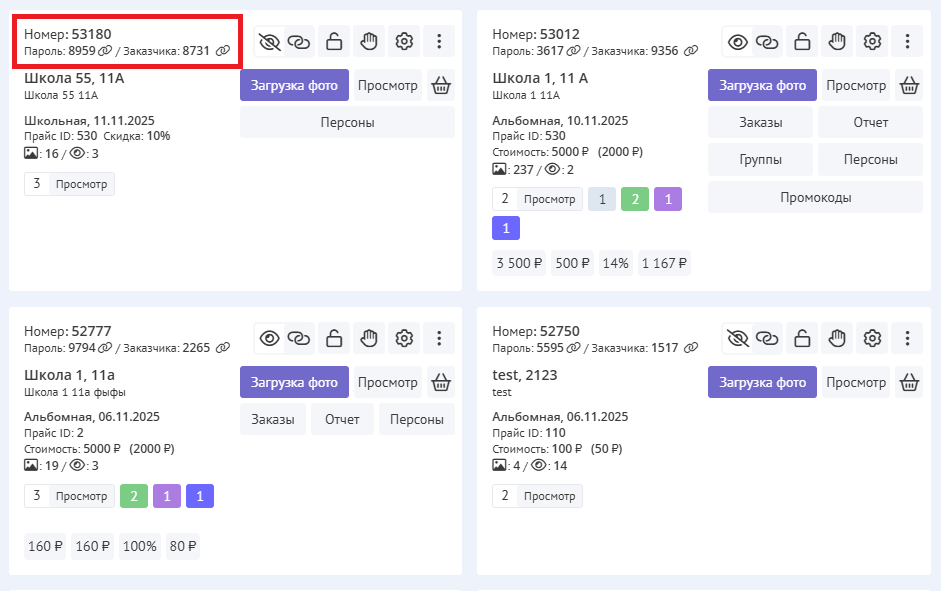This screenshot has height=591, width=941.
Task: Toggle visibility eye for order 53180
Action: (x=269, y=41)
